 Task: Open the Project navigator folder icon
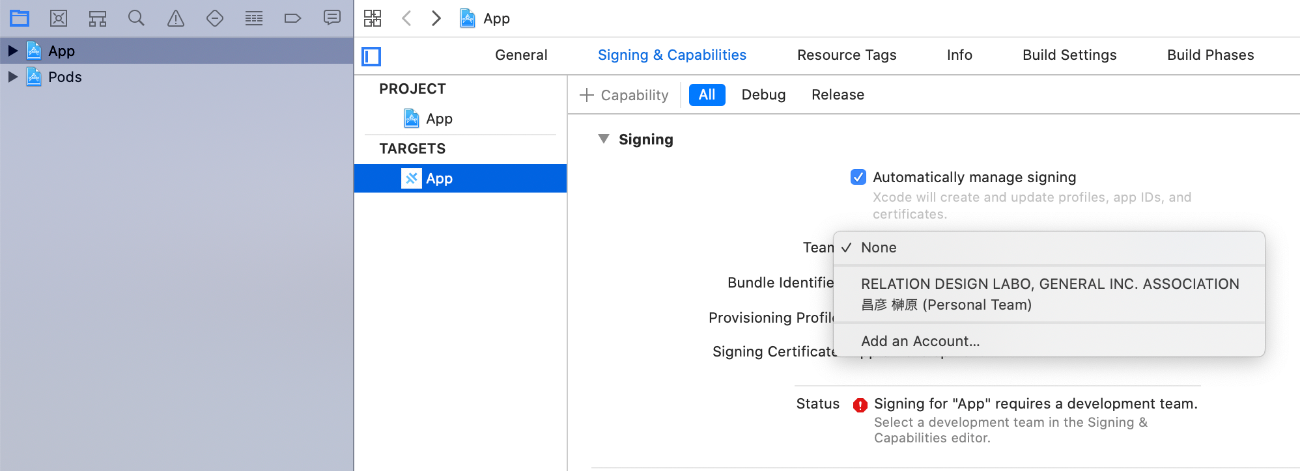pos(19,18)
